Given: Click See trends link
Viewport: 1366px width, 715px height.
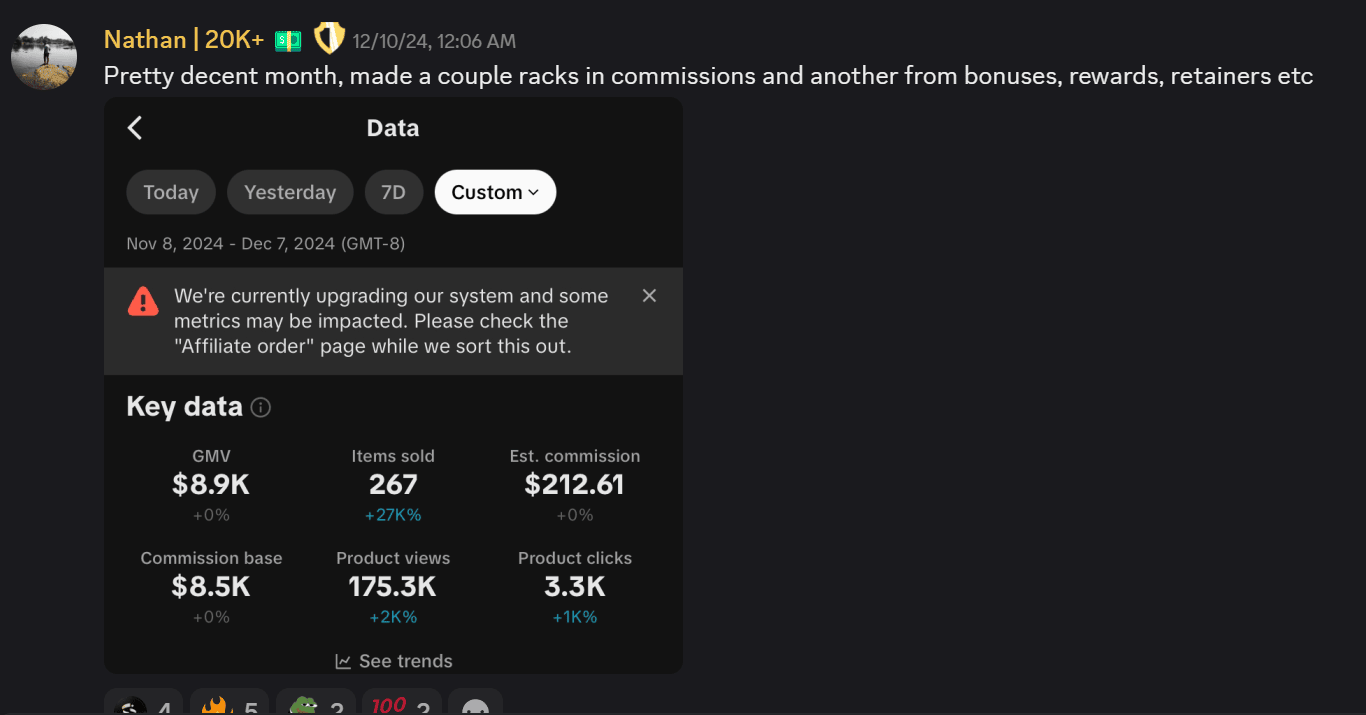Looking at the screenshot, I should [394, 661].
